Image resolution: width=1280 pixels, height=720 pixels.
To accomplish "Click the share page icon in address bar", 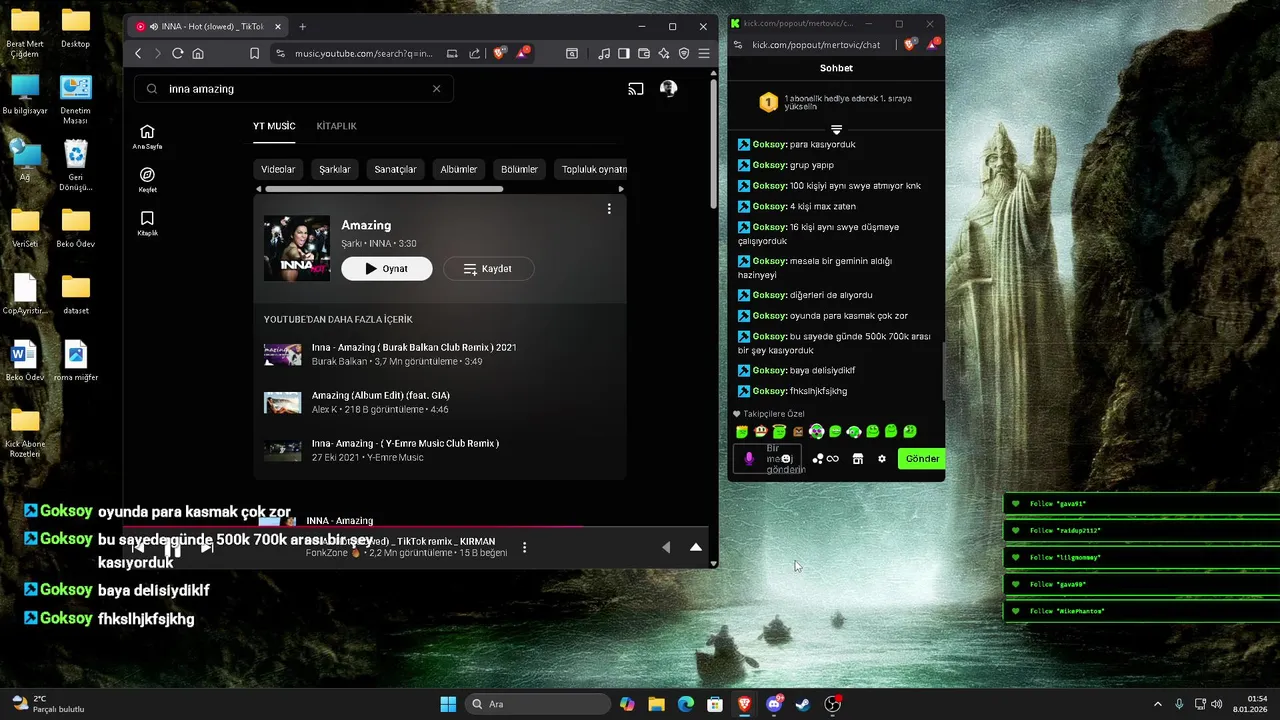I will tap(474, 53).
